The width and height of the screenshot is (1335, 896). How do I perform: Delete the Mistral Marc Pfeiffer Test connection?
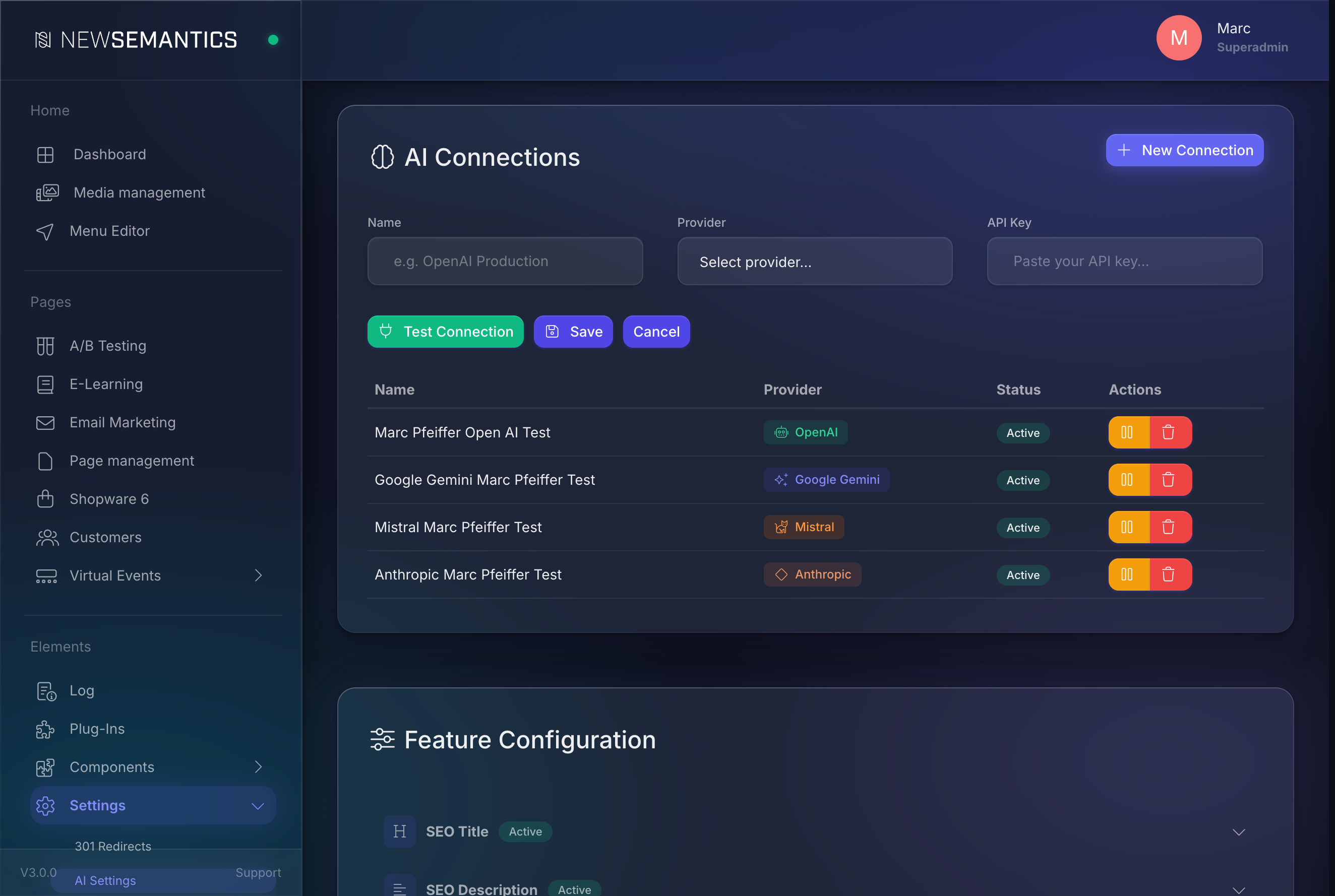1170,528
